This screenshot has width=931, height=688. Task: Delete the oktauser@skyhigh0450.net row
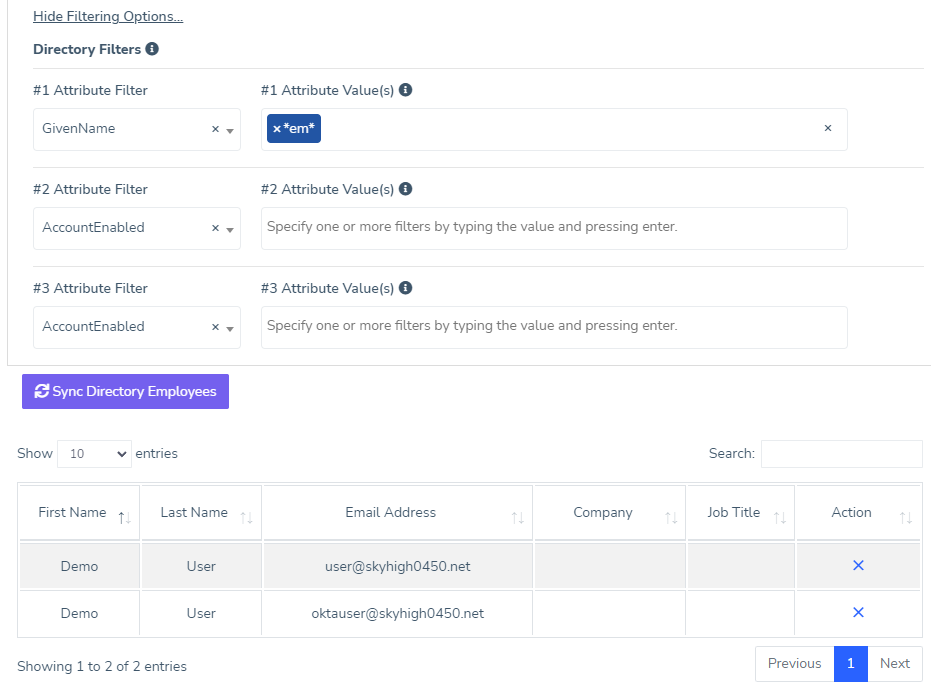coord(858,613)
